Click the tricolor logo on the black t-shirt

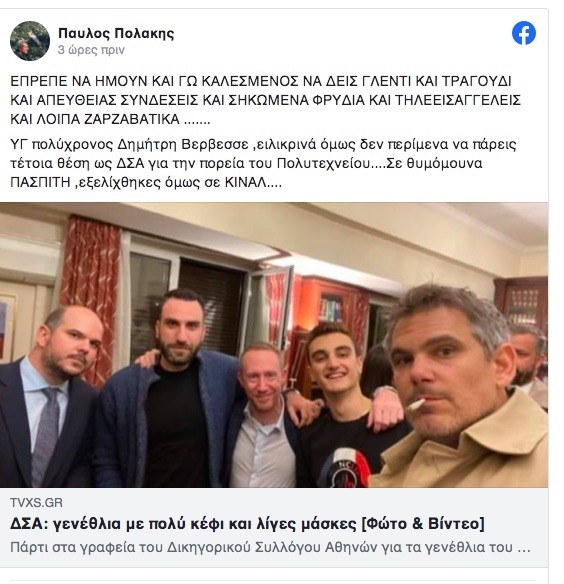(x=345, y=468)
